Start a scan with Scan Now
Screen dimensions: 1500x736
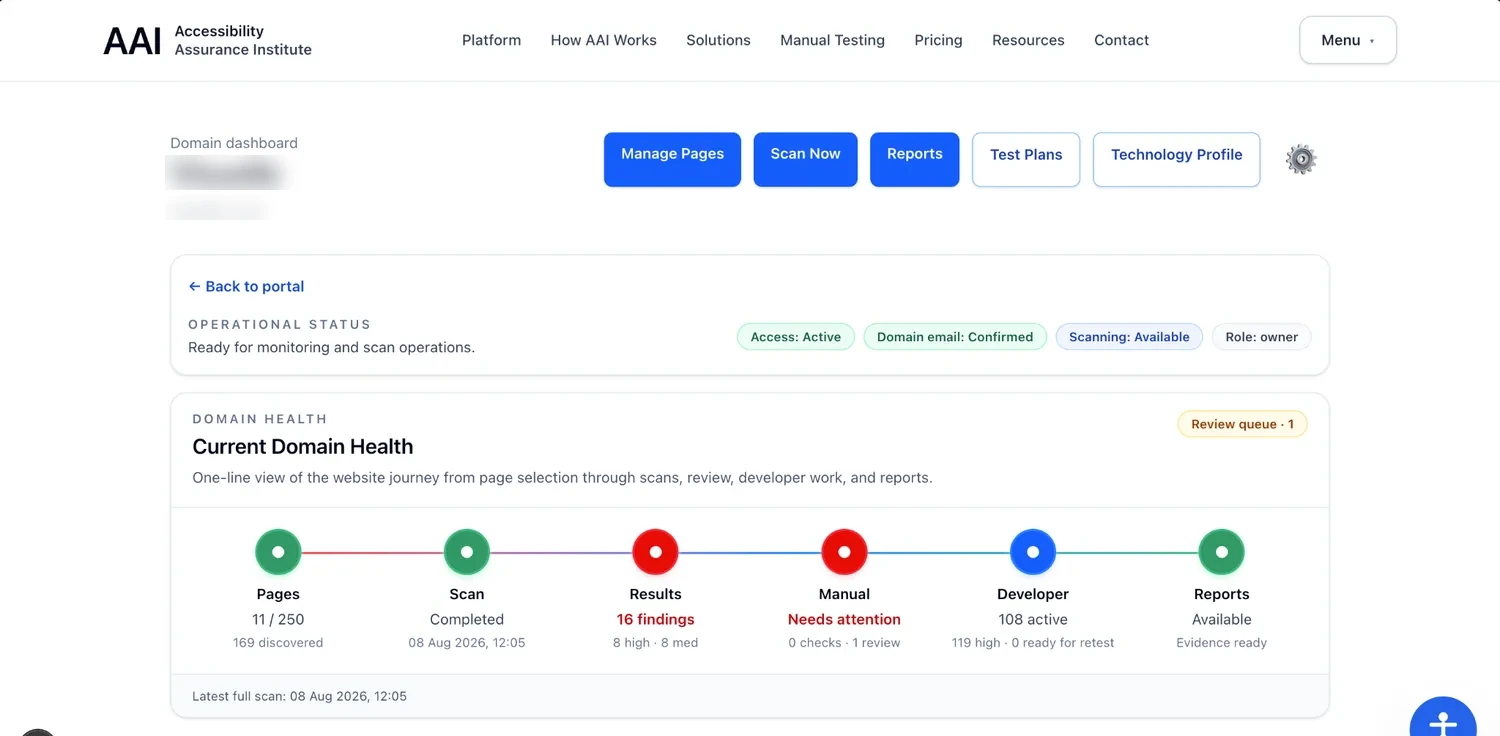[x=805, y=159]
